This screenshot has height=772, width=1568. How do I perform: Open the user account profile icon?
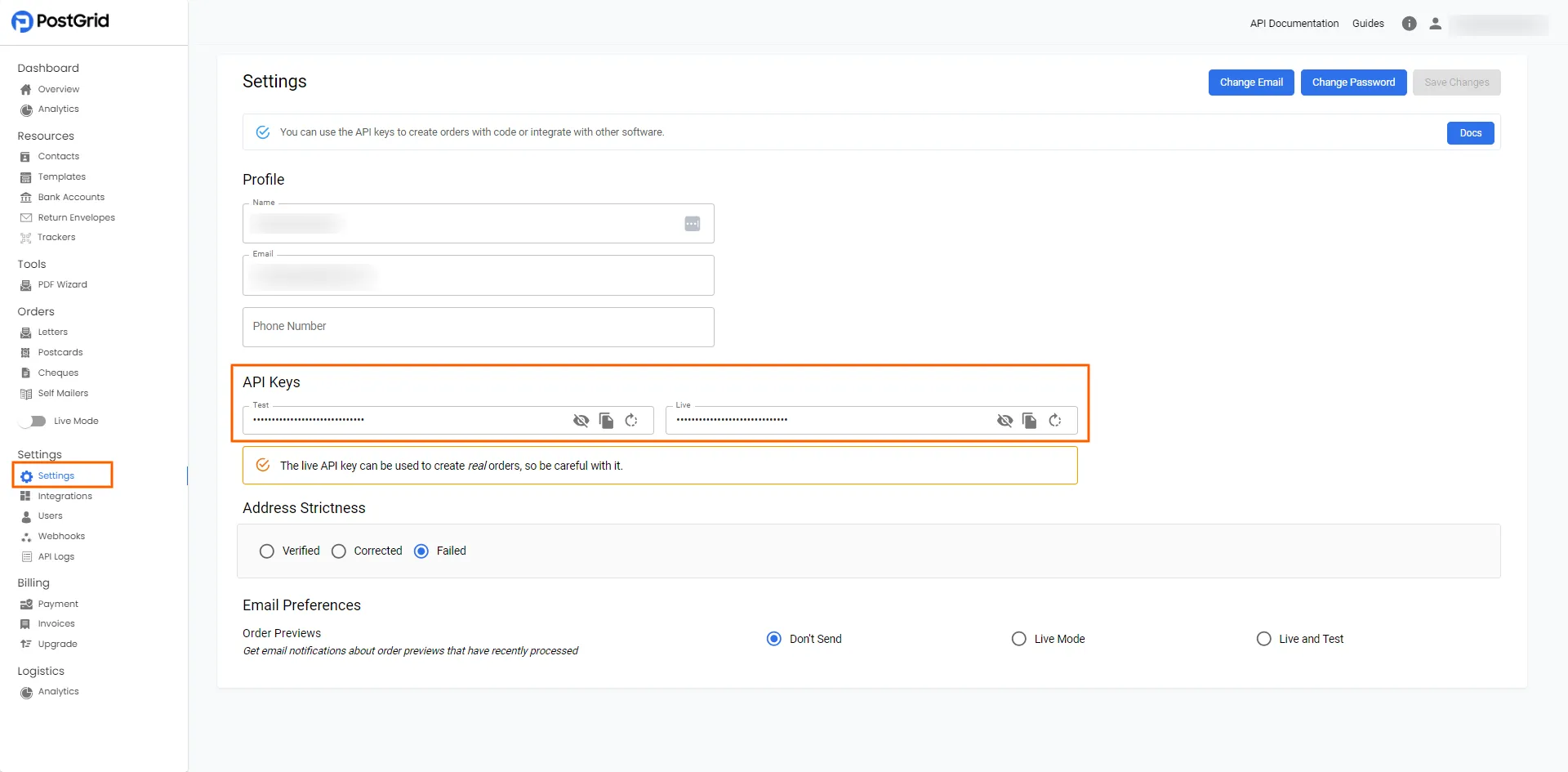[x=1435, y=24]
